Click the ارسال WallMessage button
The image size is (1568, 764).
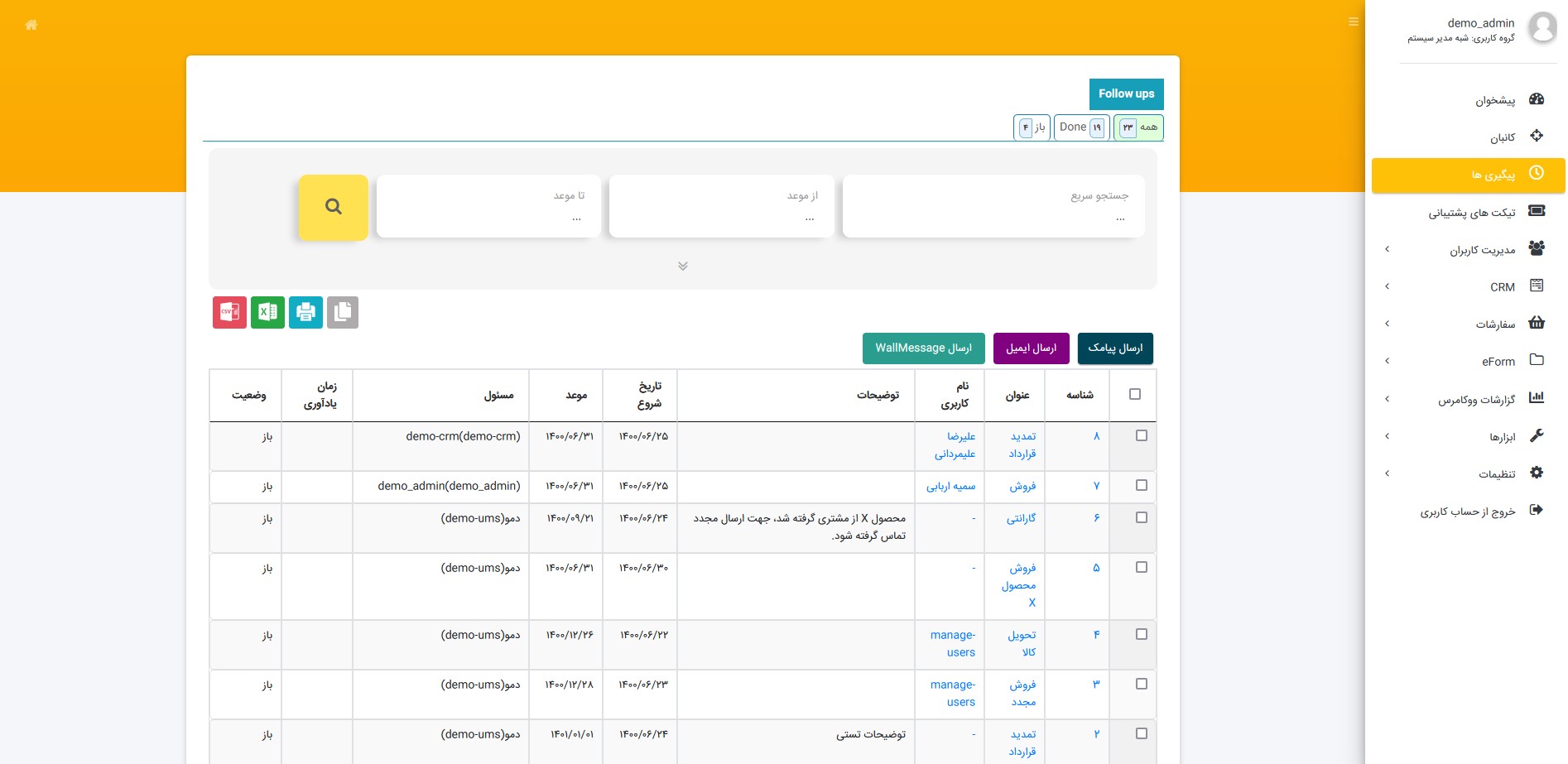tap(923, 348)
